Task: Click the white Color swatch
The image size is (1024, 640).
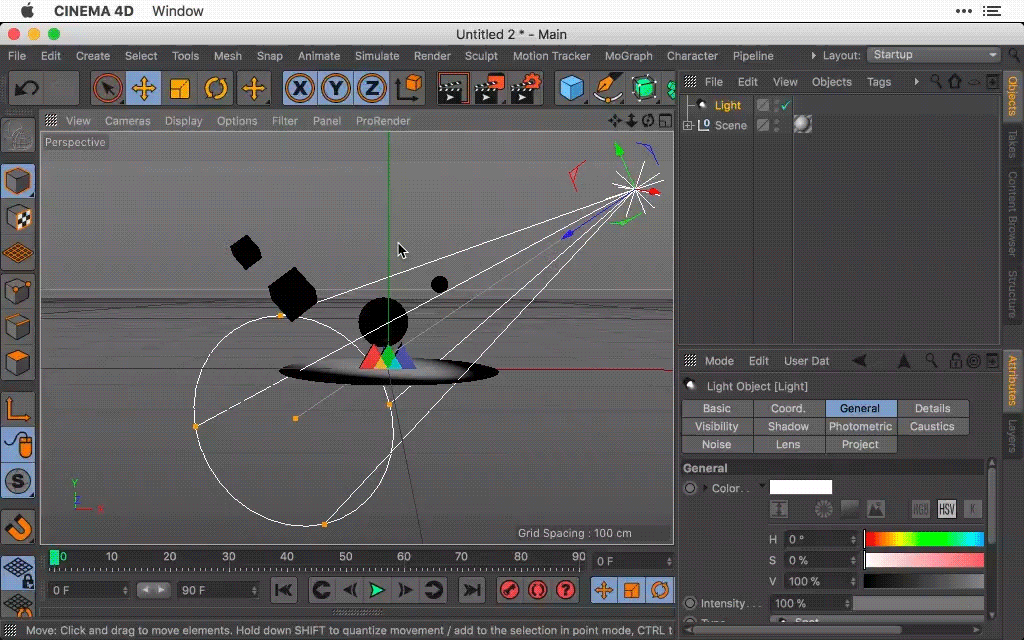Action: (x=801, y=487)
